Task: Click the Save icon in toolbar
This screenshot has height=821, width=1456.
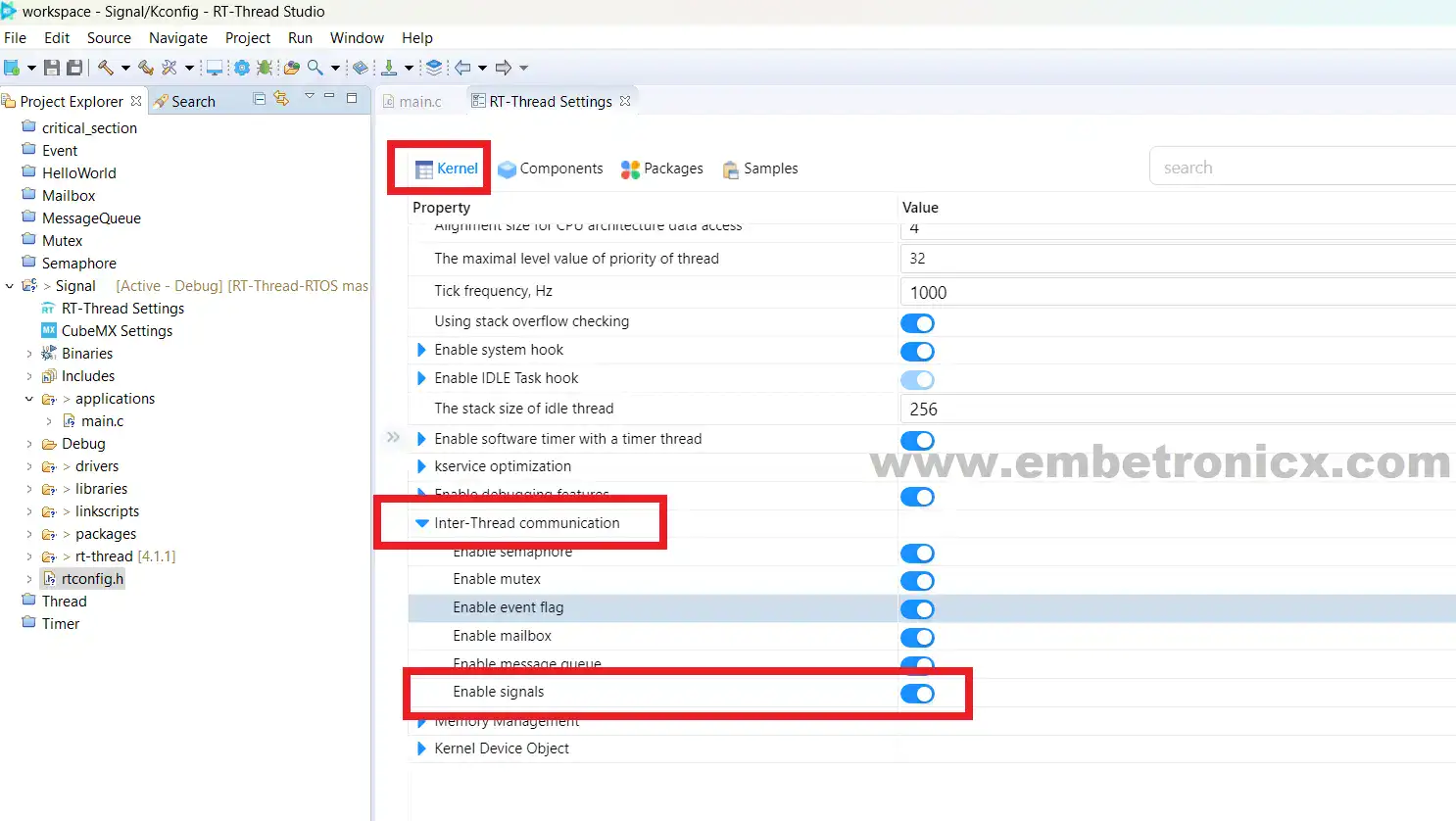Action: pyautogui.click(x=52, y=68)
